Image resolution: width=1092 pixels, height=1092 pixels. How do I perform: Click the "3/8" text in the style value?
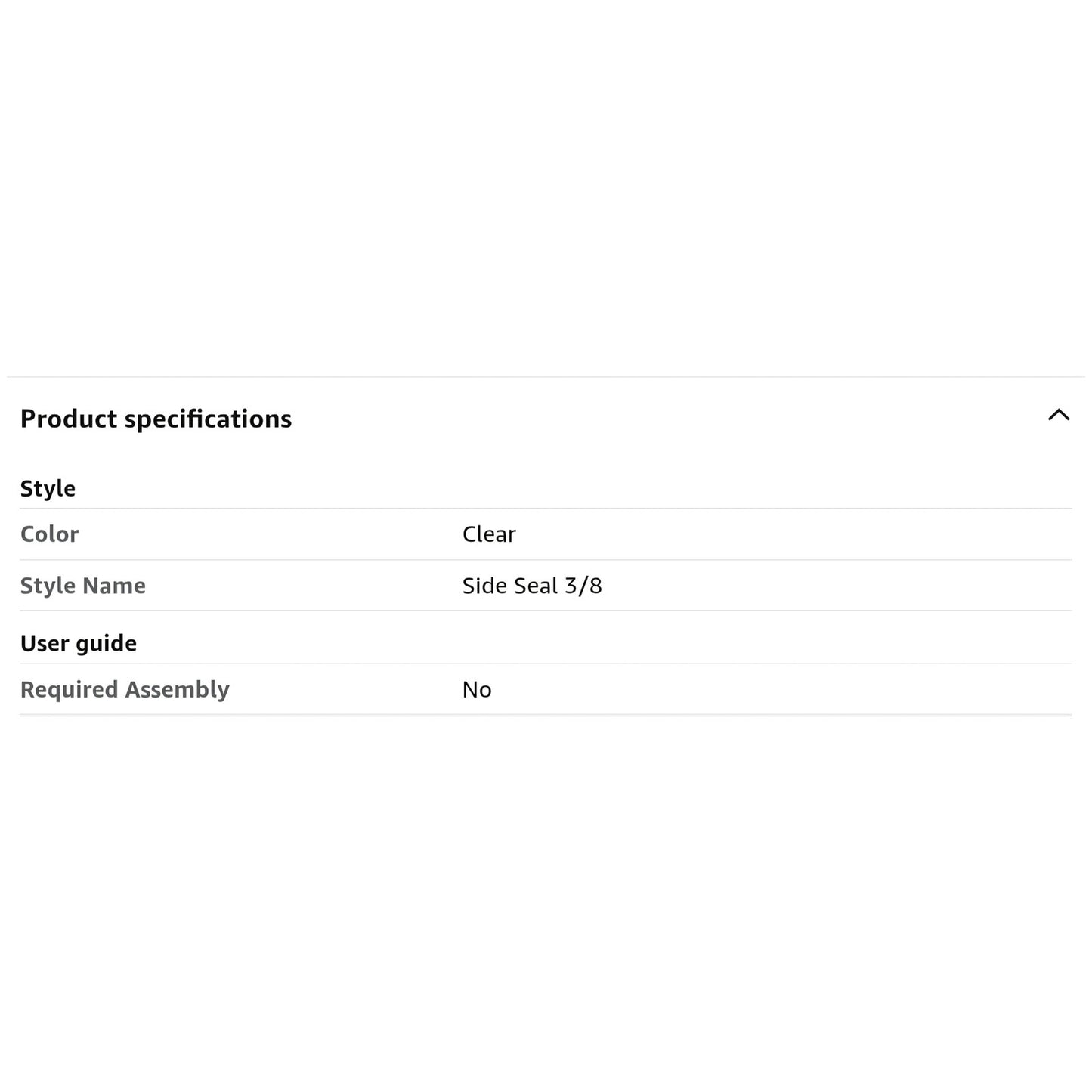(x=583, y=586)
